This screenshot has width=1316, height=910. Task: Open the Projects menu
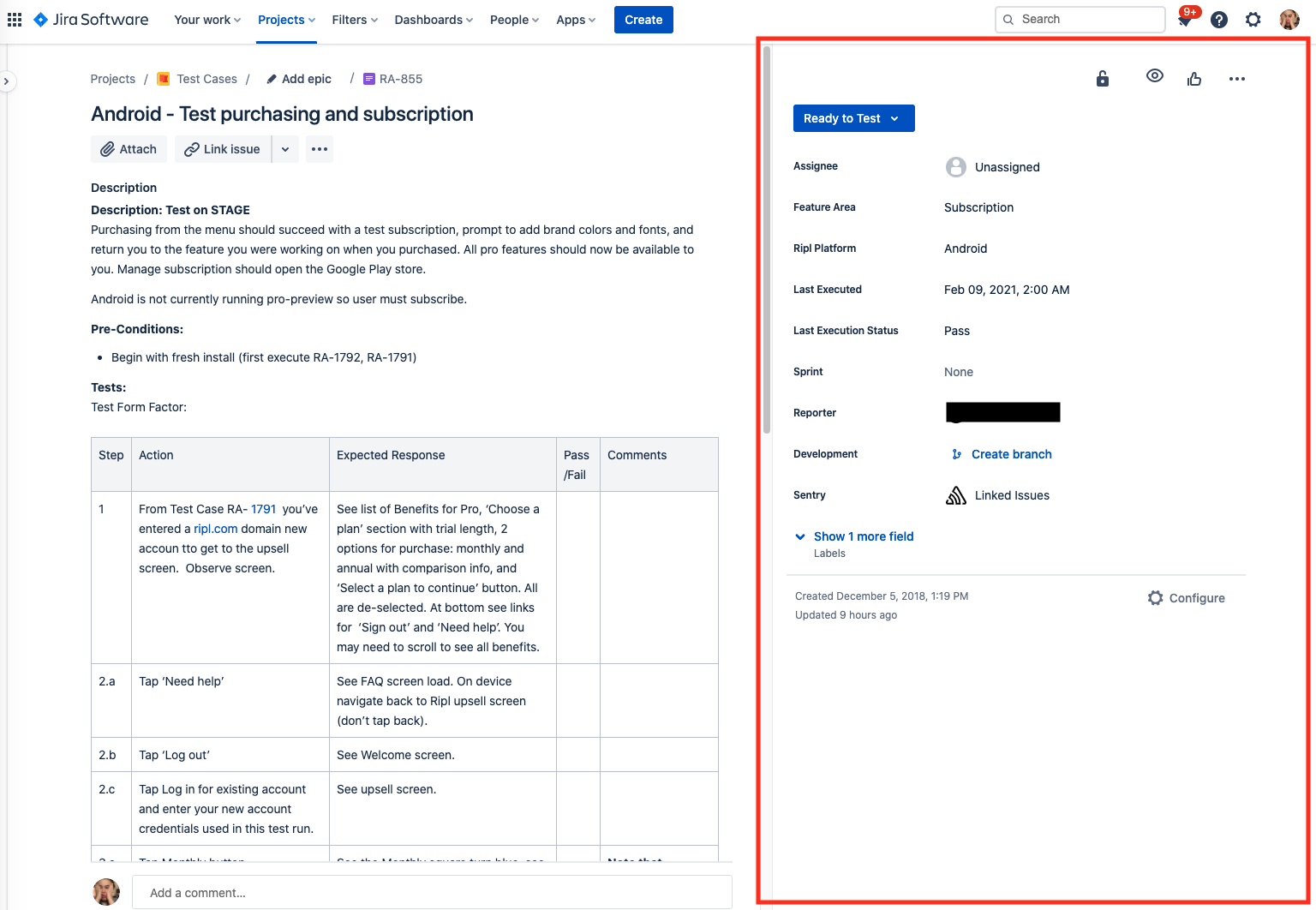[287, 20]
